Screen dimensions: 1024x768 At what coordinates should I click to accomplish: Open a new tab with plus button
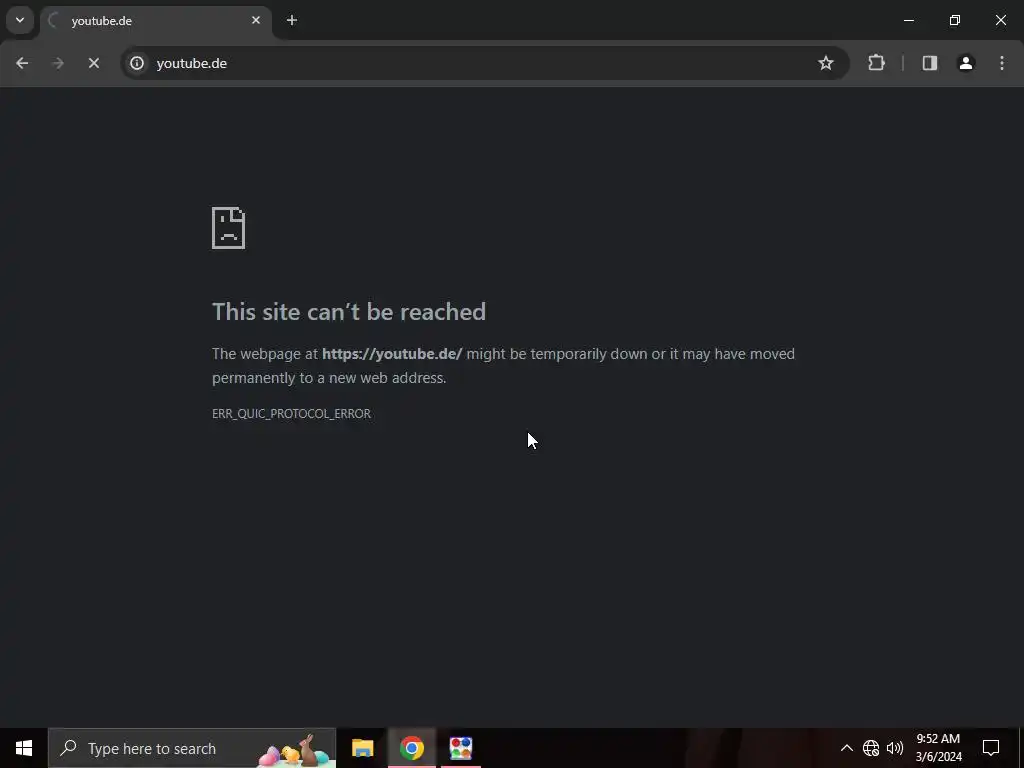(292, 21)
